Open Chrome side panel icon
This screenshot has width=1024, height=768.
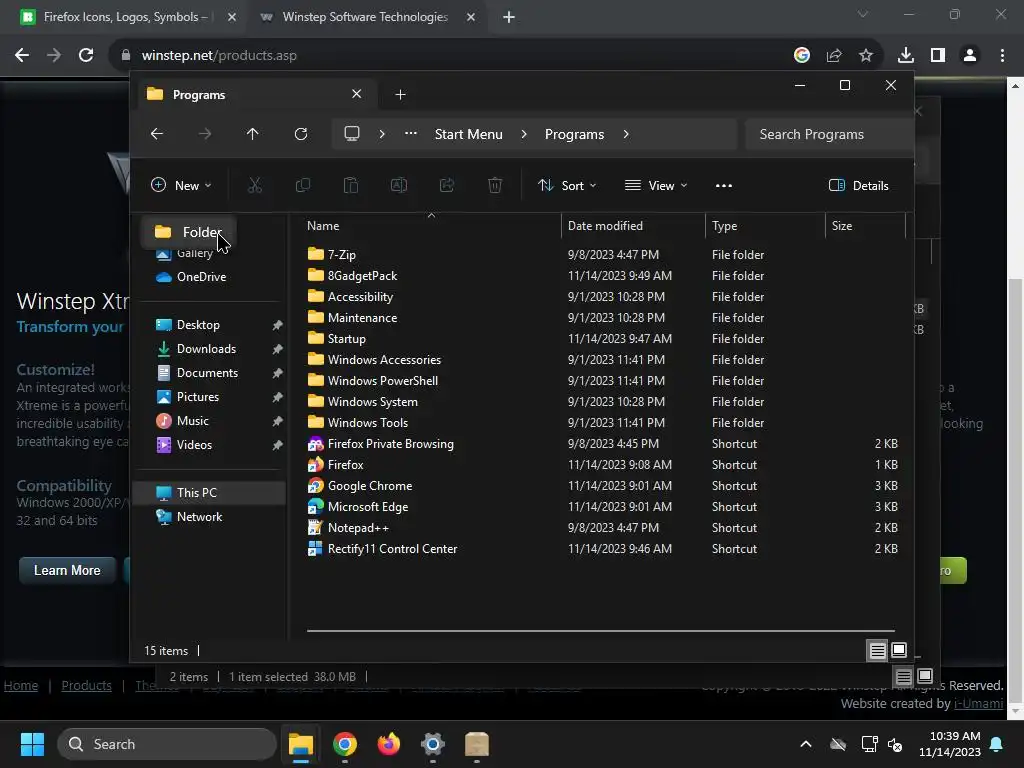tap(938, 56)
